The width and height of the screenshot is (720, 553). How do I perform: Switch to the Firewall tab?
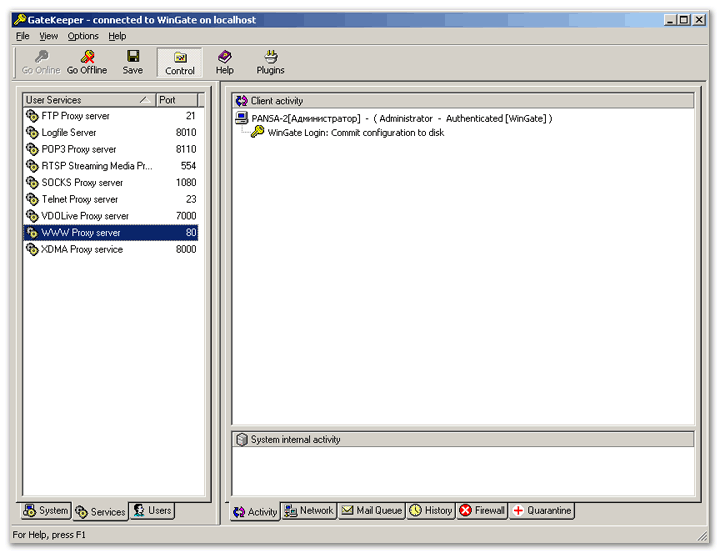point(483,511)
